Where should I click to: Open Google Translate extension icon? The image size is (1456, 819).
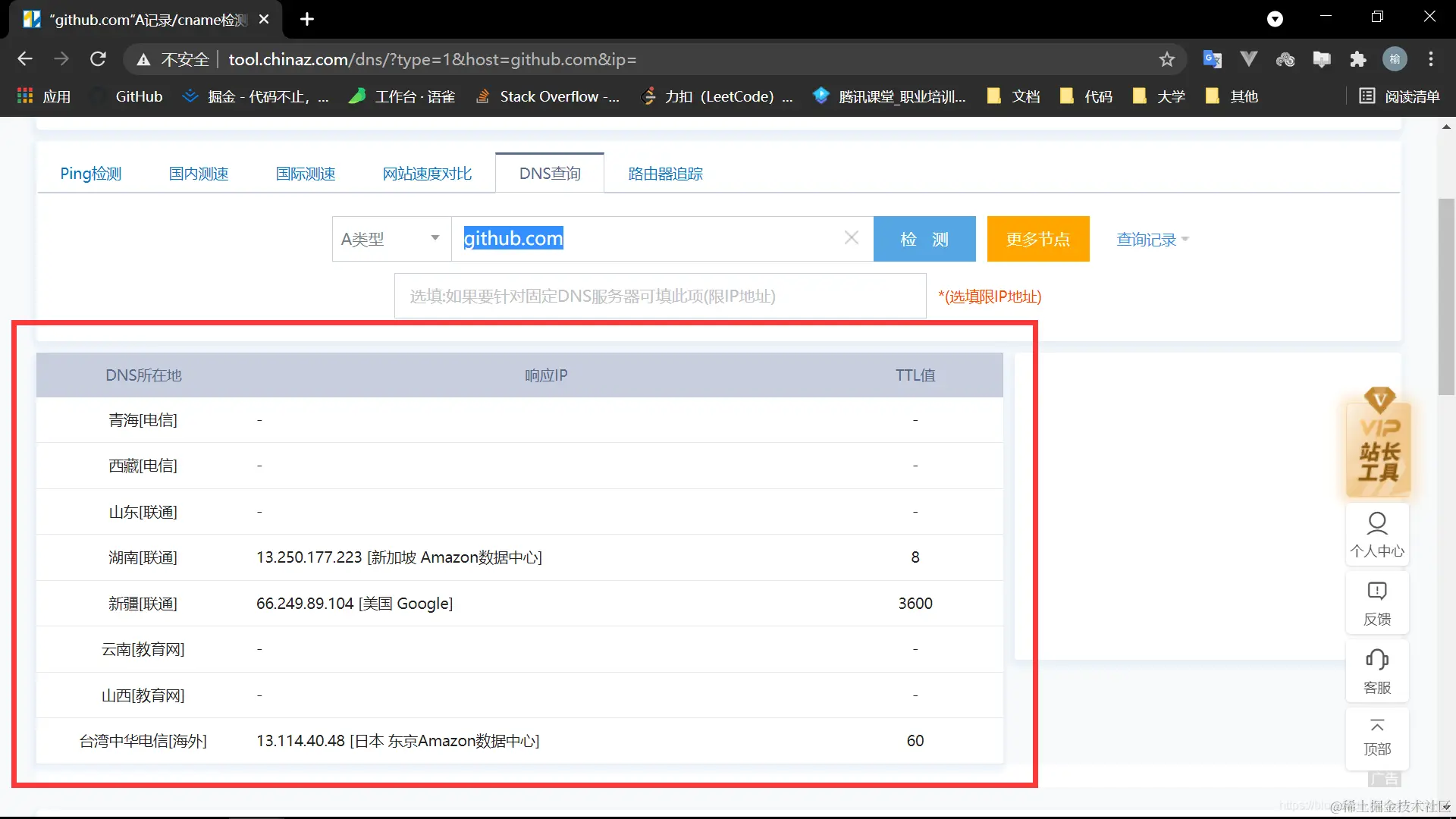pos(1212,59)
